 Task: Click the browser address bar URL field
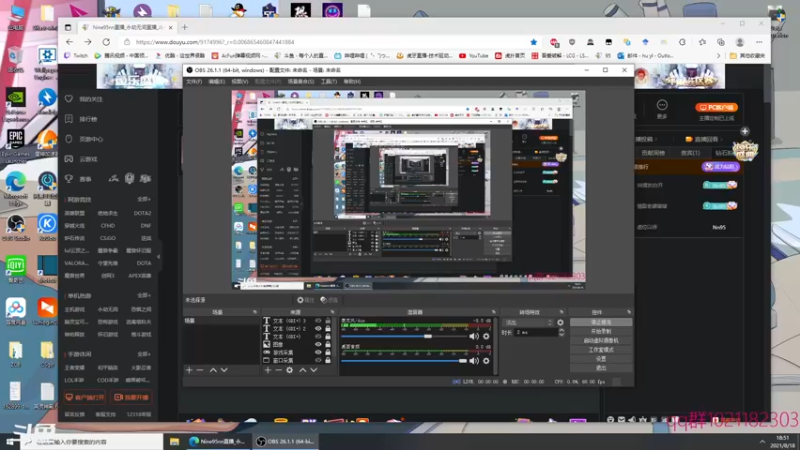[x=327, y=42]
